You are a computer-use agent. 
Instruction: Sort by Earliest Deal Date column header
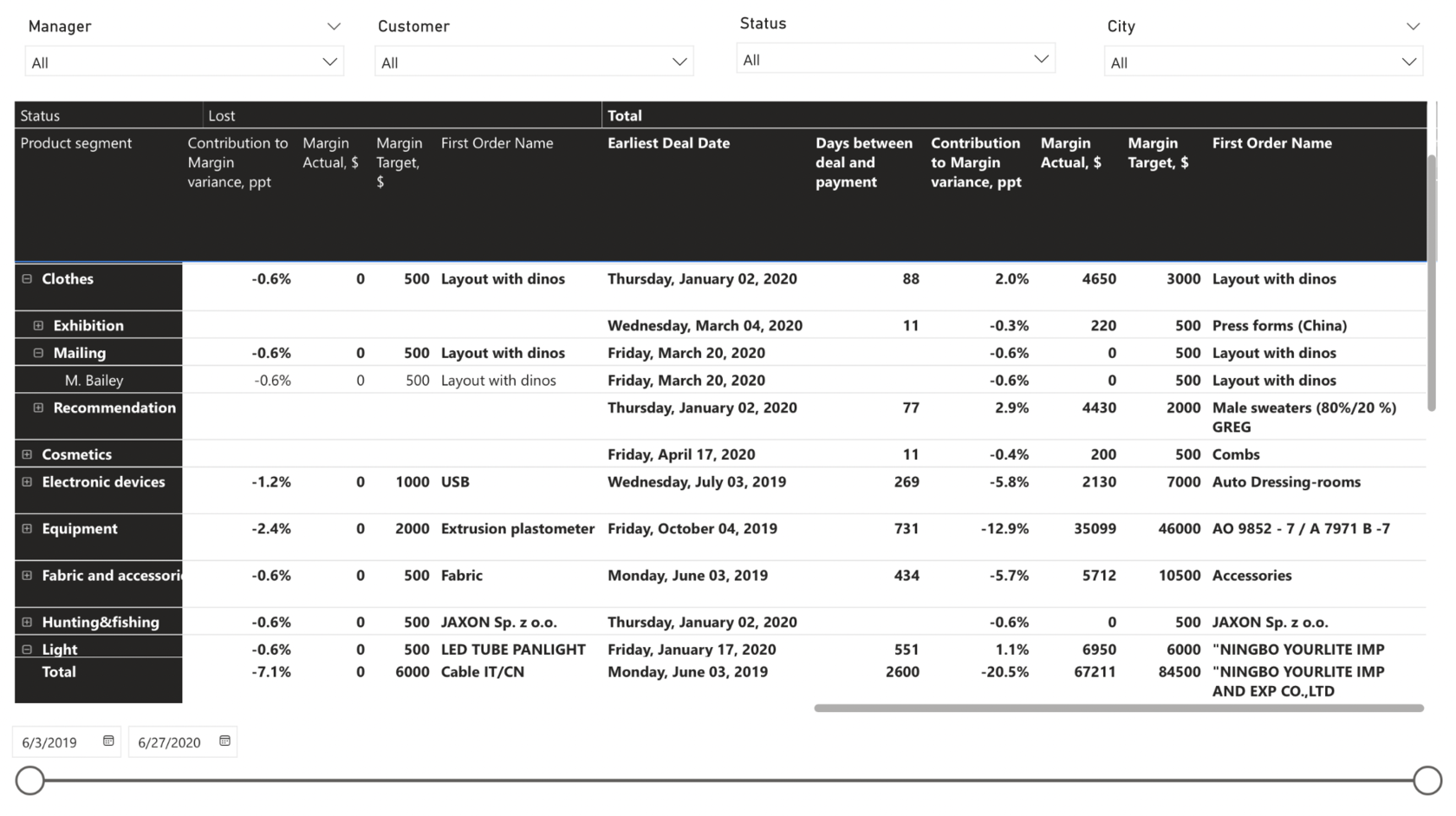point(668,143)
